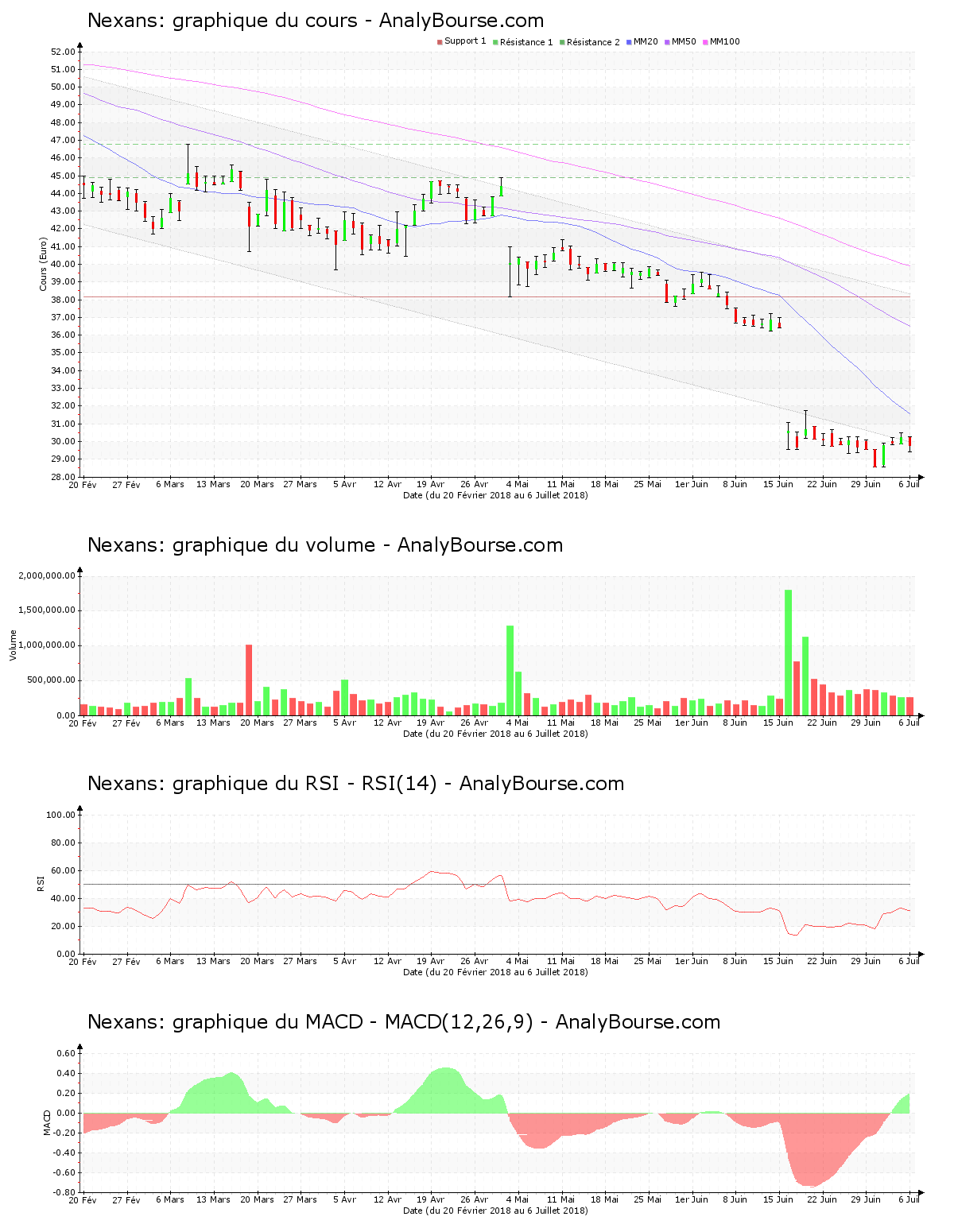The image size is (954, 1232).
Task: Click the MM50 legend label
Action: coord(683,41)
